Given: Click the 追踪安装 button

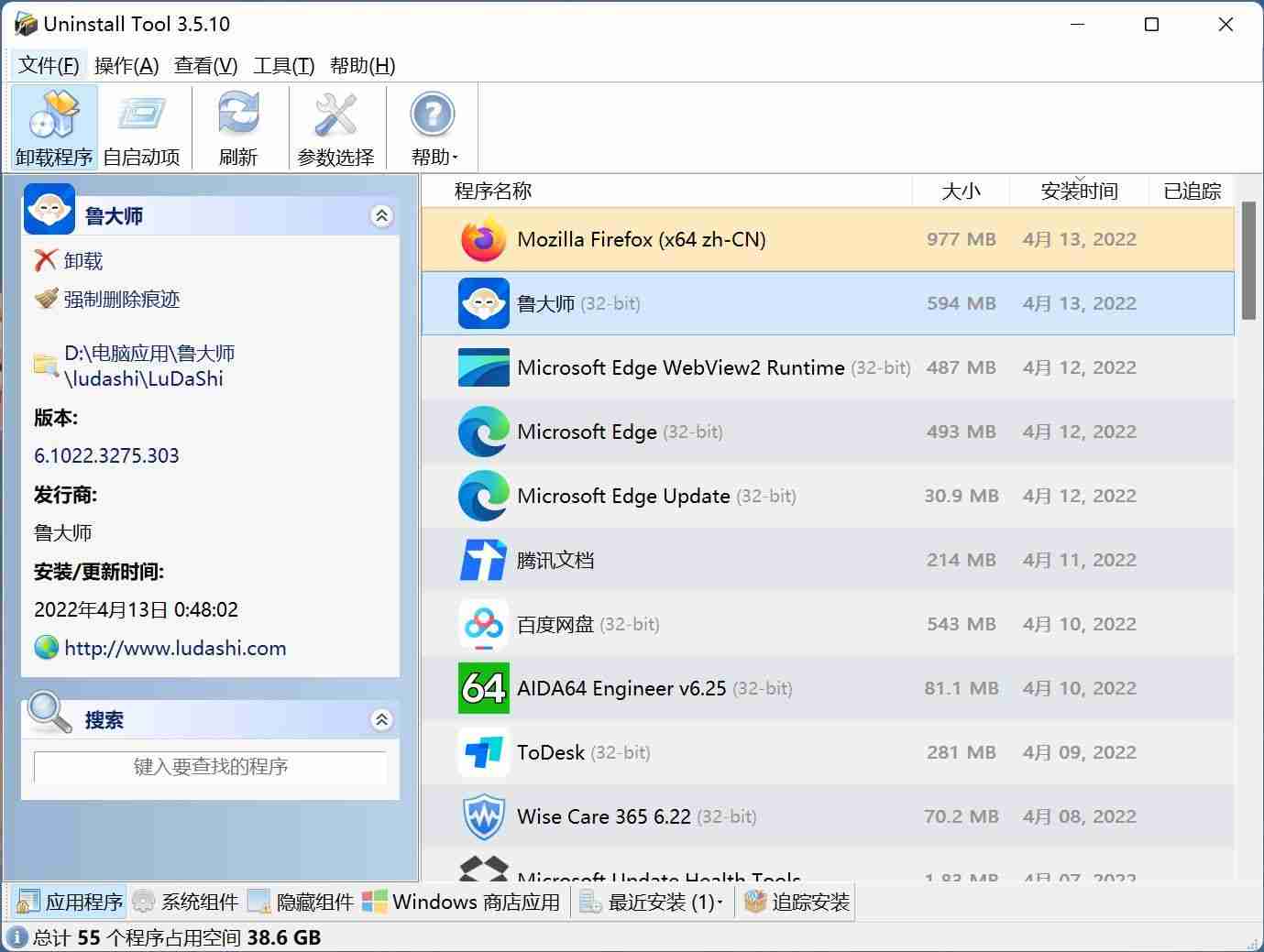Looking at the screenshot, I should coord(797,902).
